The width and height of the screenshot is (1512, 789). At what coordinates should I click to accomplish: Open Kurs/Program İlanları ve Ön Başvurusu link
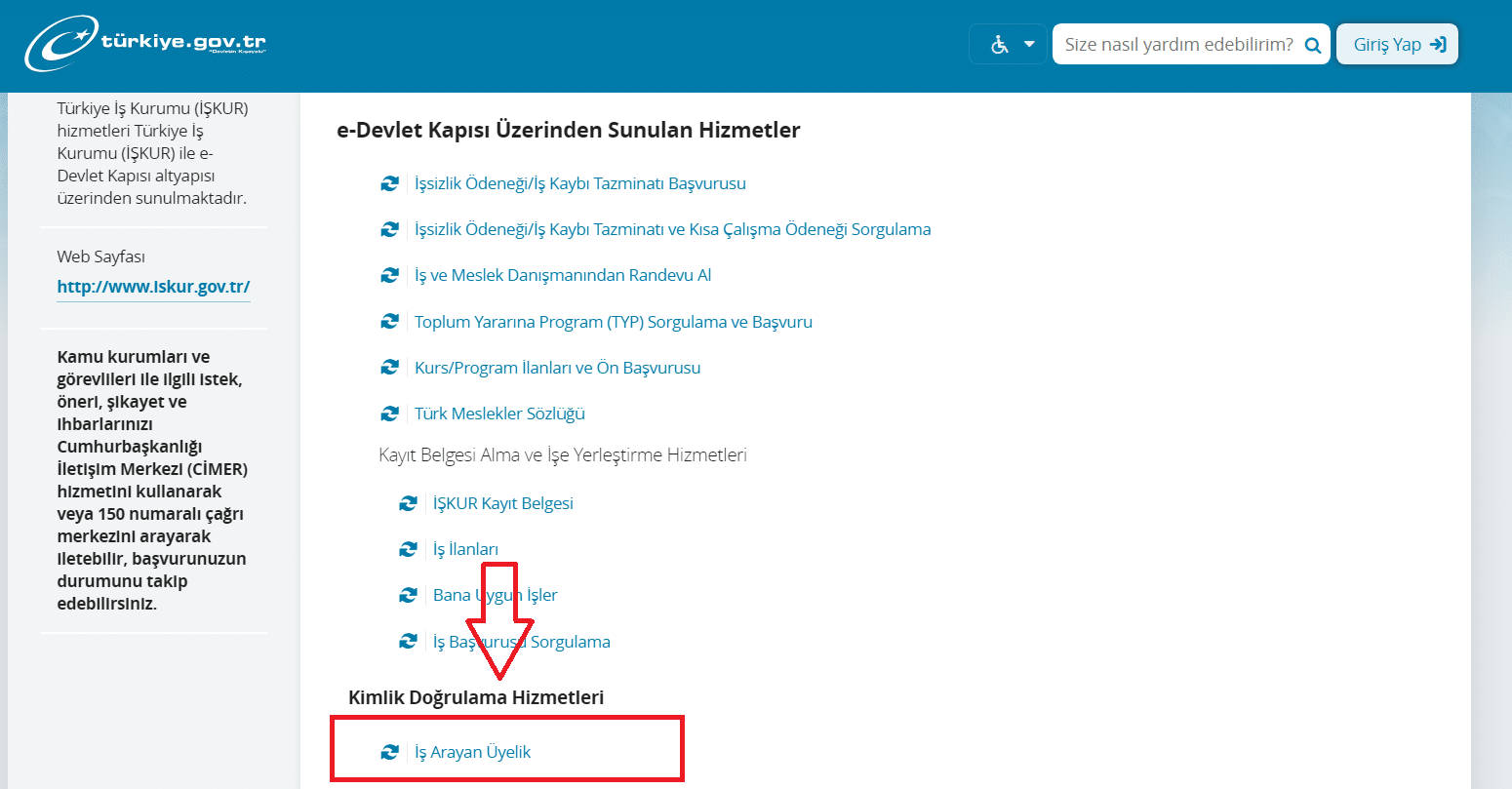click(x=557, y=368)
